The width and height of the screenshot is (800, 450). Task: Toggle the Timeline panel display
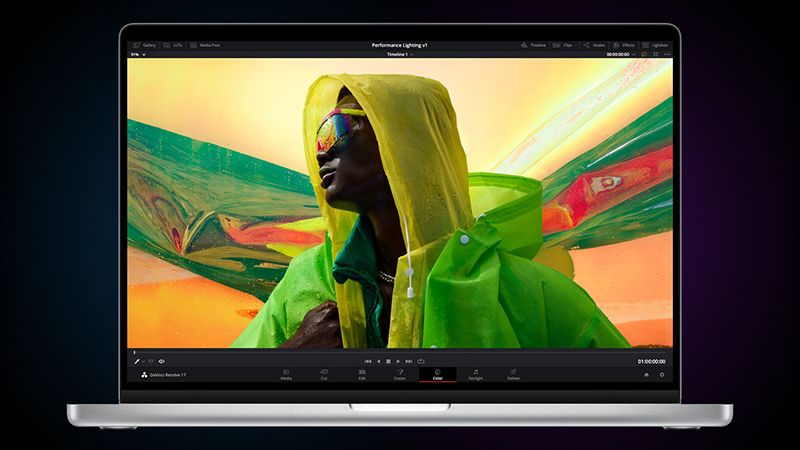click(533, 45)
